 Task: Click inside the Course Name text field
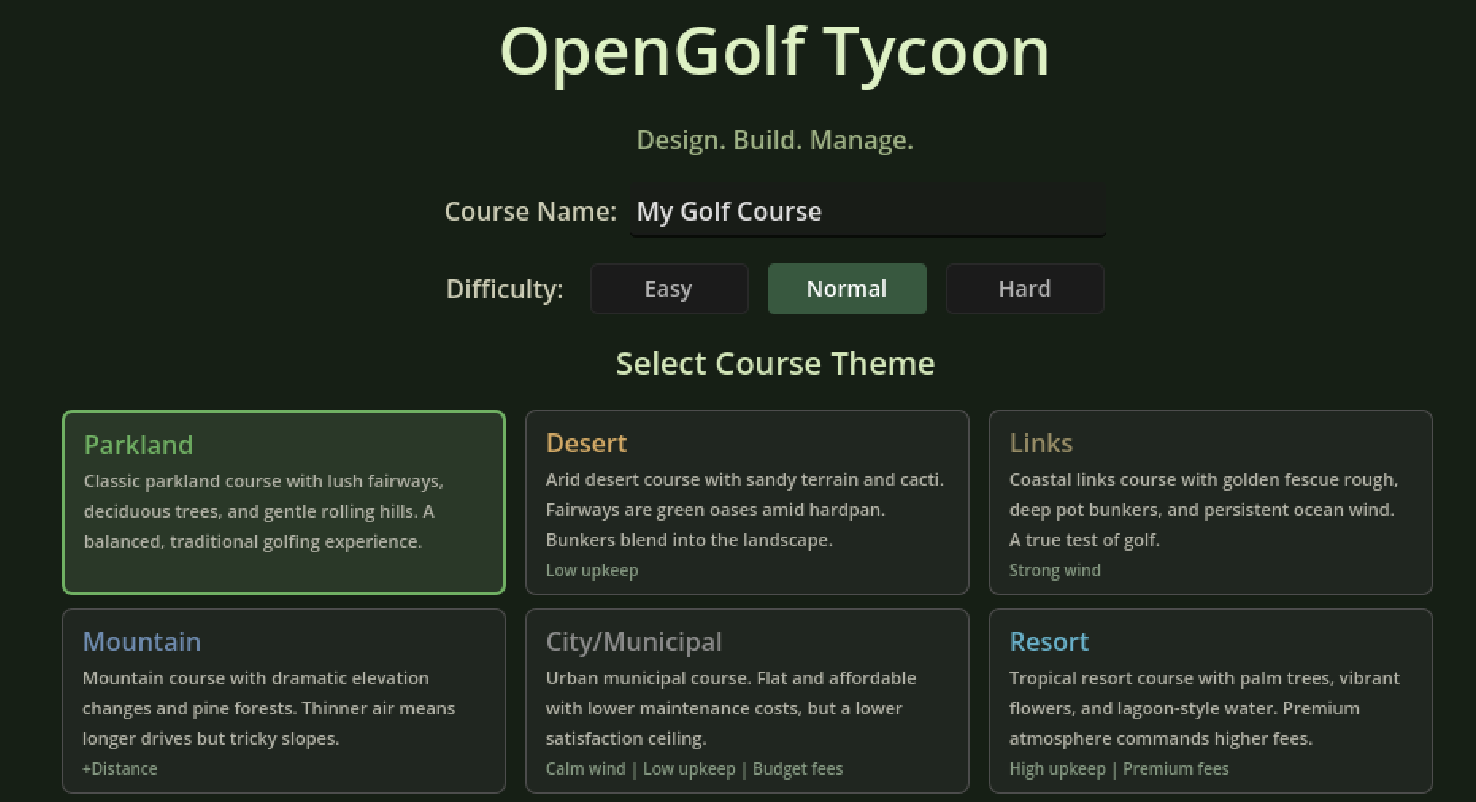coord(866,212)
